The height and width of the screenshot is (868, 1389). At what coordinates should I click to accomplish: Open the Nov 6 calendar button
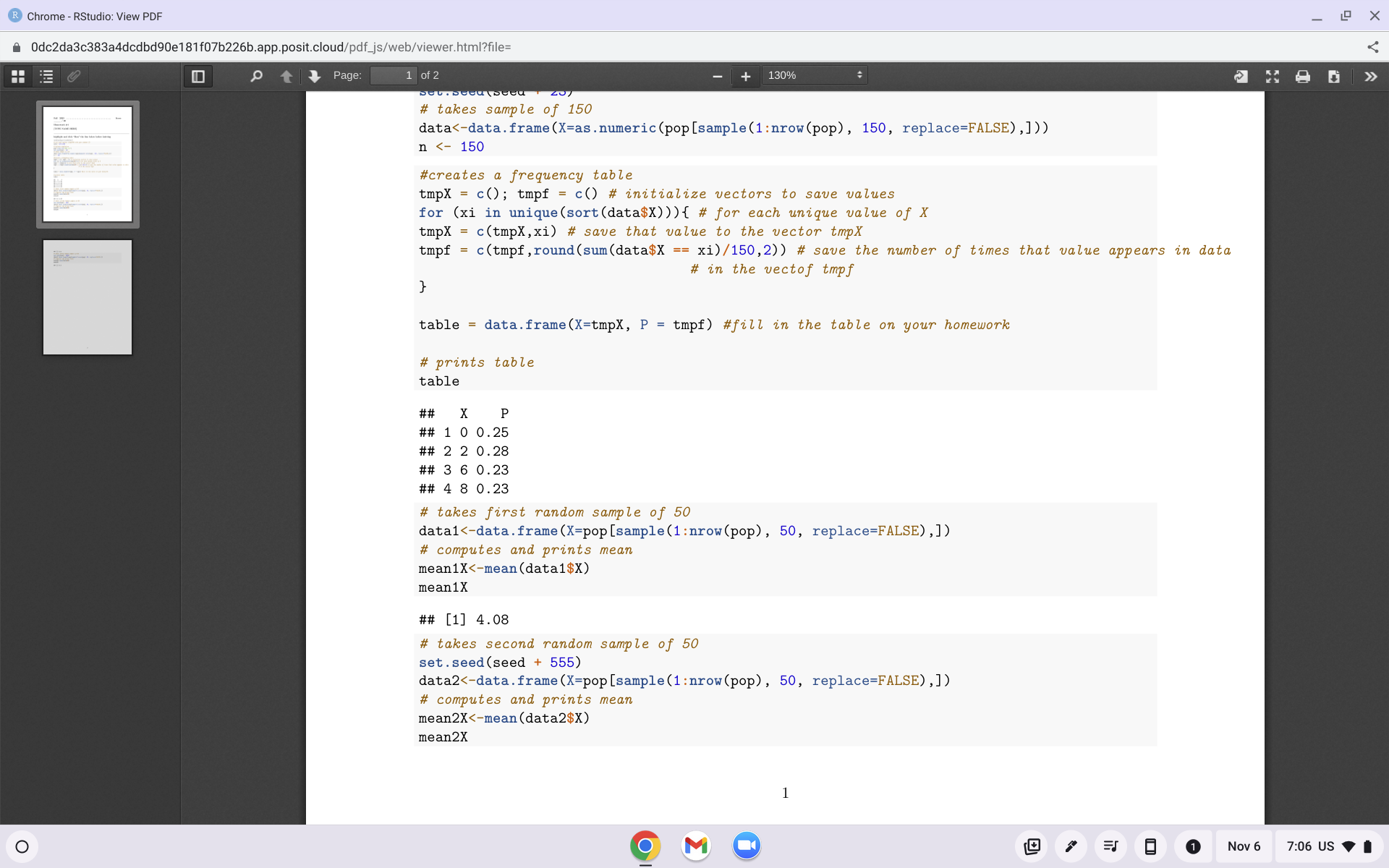point(1244,846)
